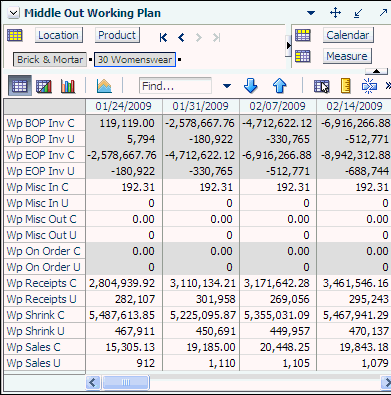Select the Wp BOP Inv U row
This screenshot has width=391, height=395.
click(x=45, y=139)
